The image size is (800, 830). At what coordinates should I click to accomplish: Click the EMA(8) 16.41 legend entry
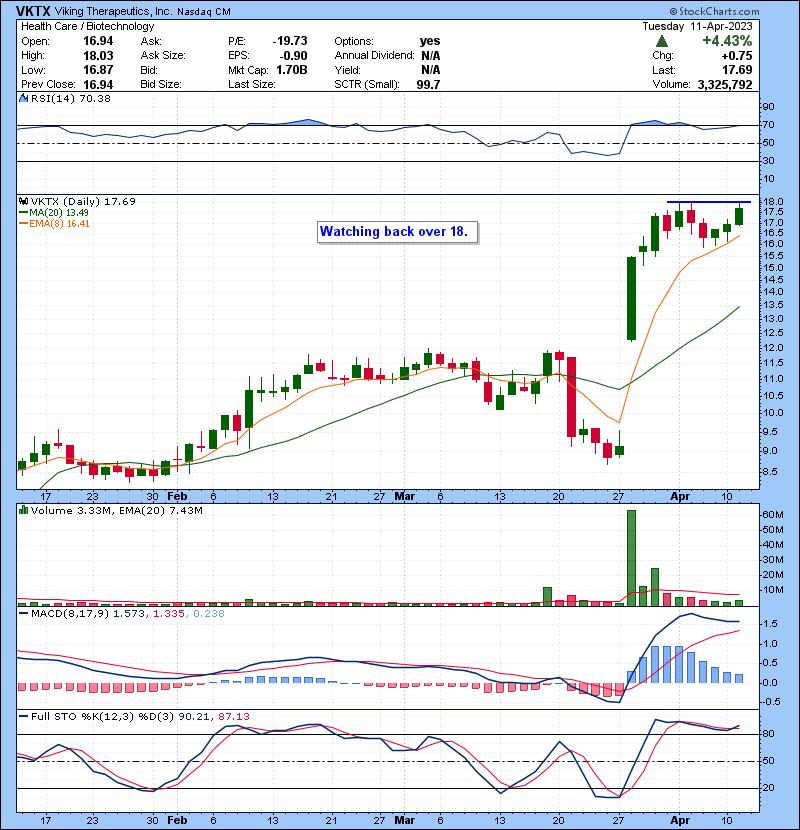click(x=55, y=224)
